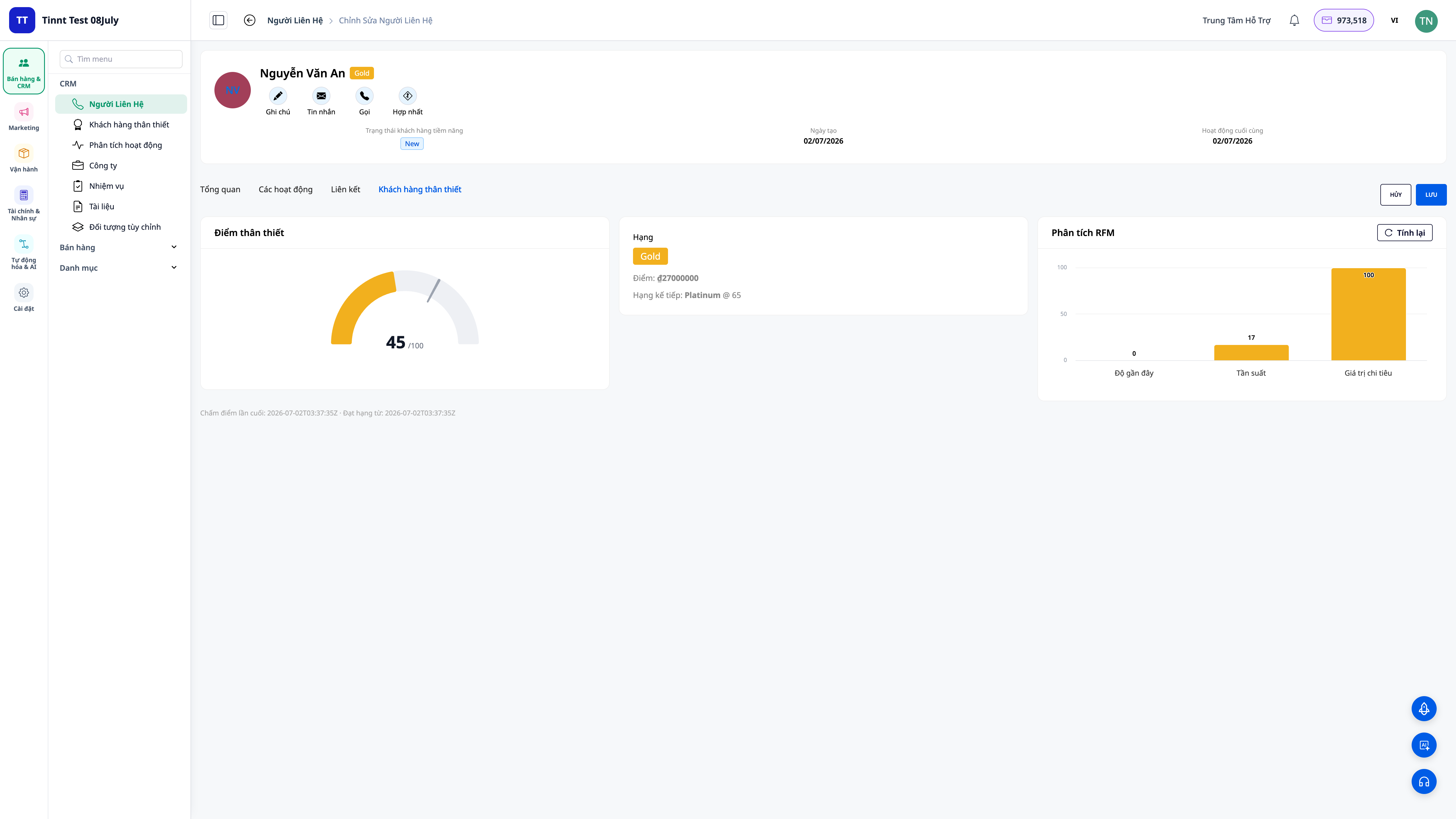Click Tính lại recalculate button
The height and width of the screenshot is (819, 1456).
tap(1405, 233)
